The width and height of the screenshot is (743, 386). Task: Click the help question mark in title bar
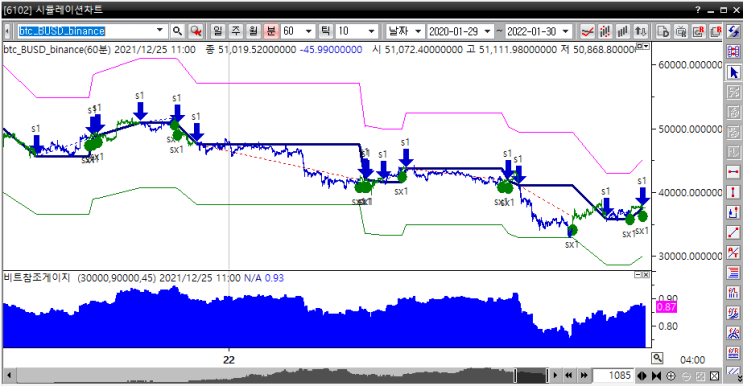[698, 10]
